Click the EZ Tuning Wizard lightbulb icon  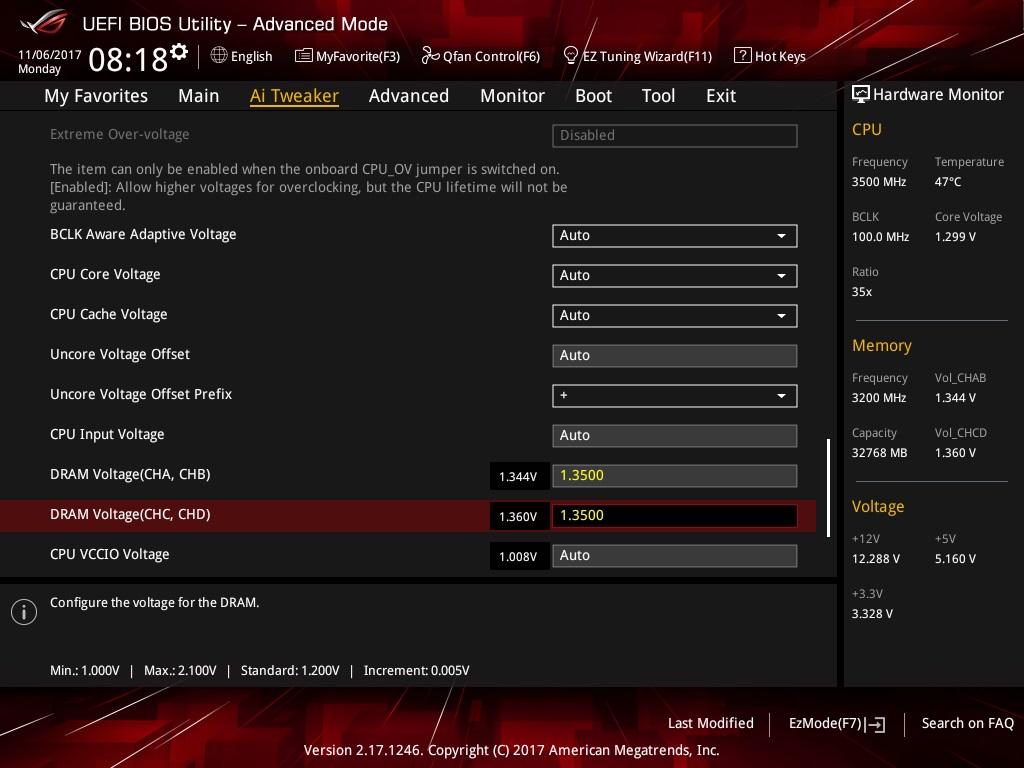571,56
